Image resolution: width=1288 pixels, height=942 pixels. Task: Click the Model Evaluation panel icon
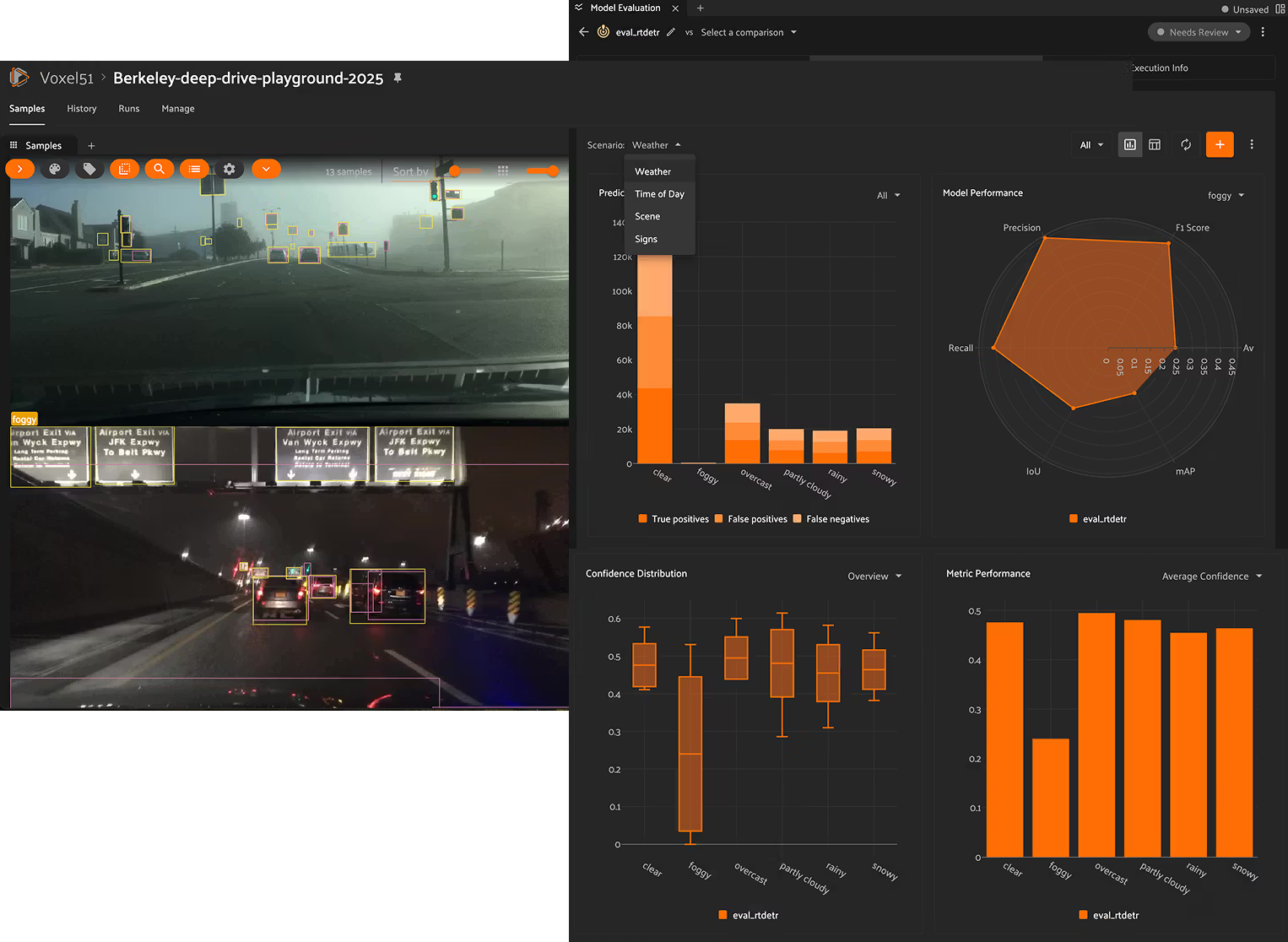pyautogui.click(x=579, y=8)
